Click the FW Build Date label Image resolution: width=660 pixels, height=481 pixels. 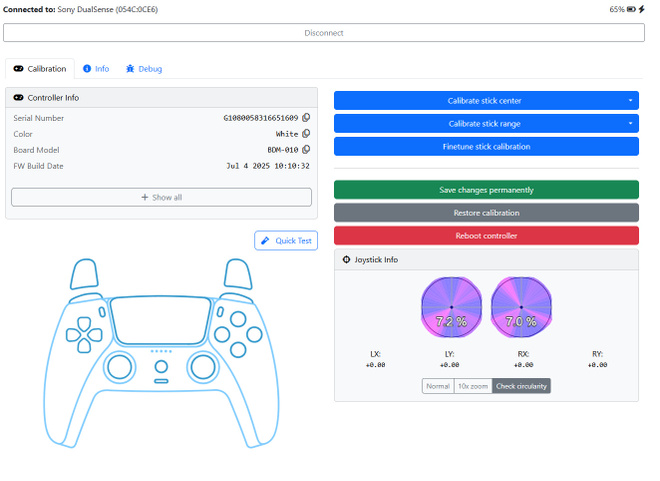(38, 166)
